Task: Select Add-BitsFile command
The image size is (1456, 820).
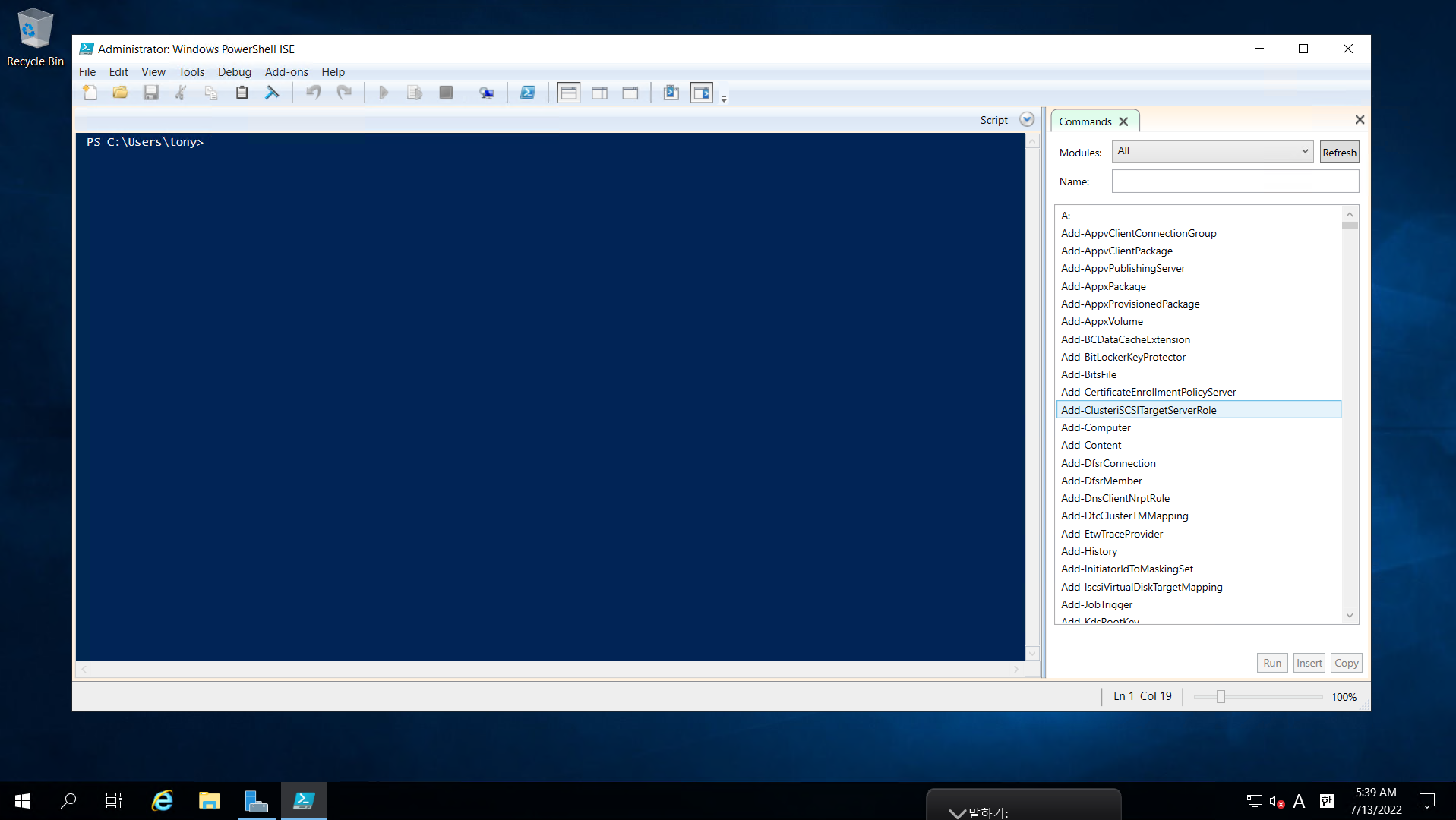Action: (1199, 374)
